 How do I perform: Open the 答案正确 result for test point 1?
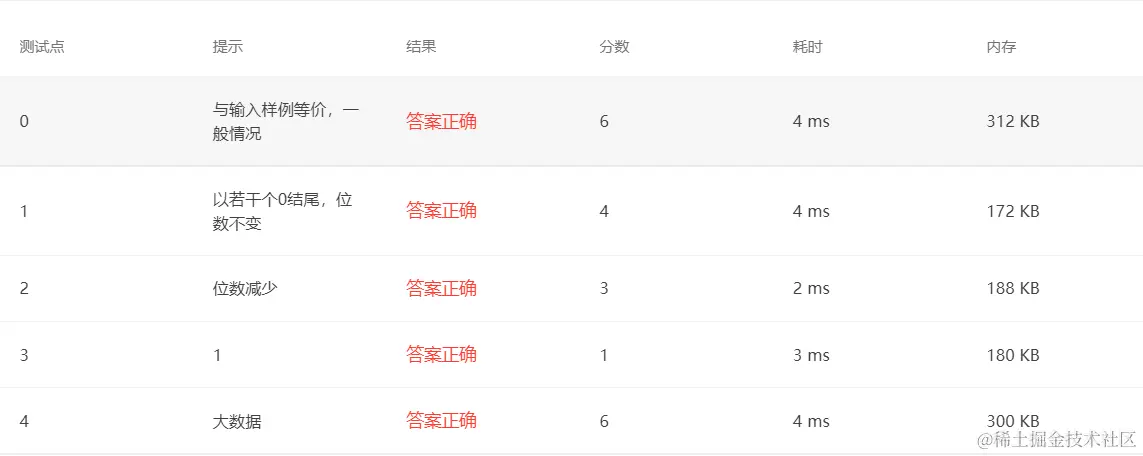[442, 211]
